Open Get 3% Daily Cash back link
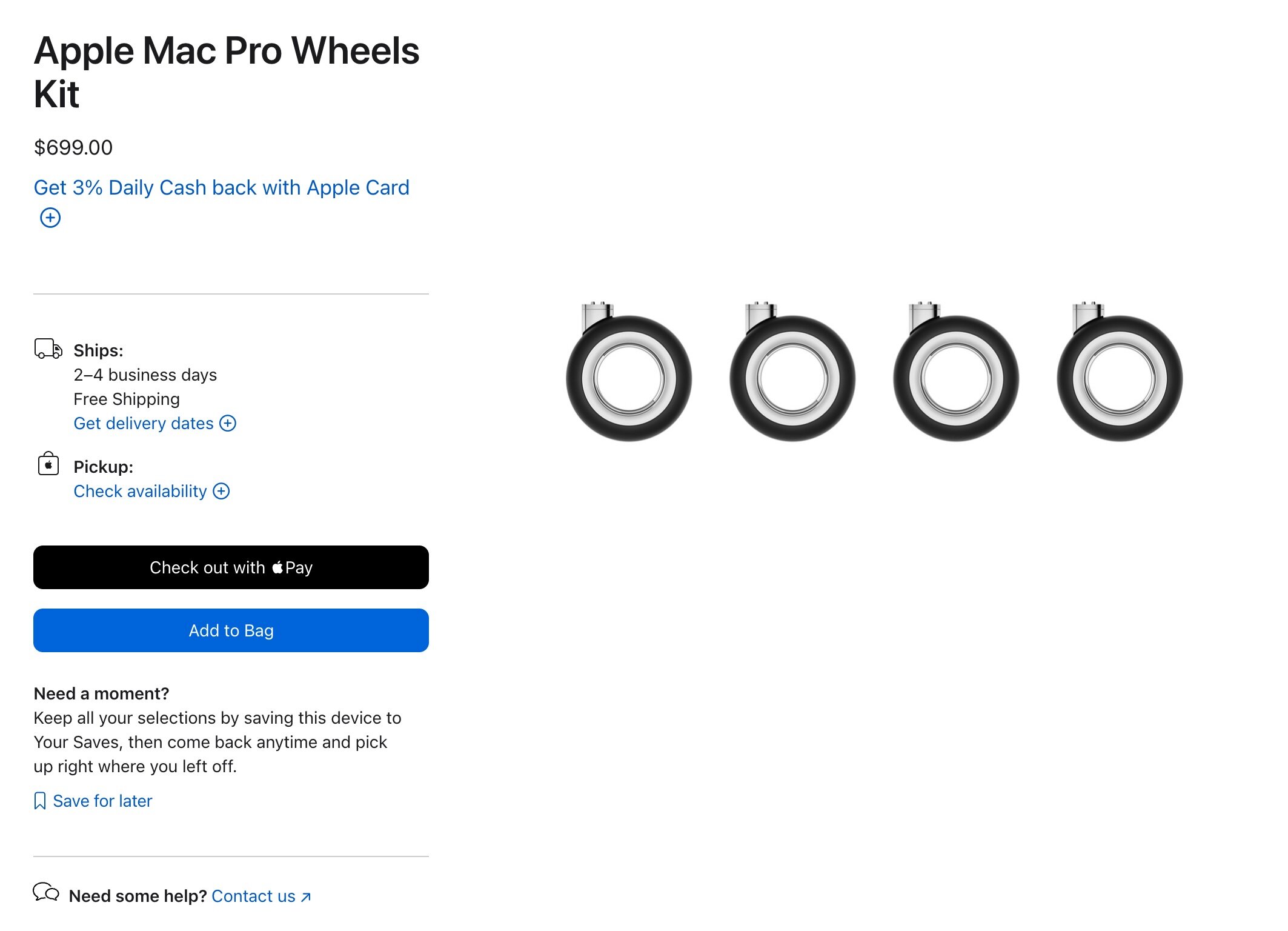The height and width of the screenshot is (931, 1288). point(221,188)
